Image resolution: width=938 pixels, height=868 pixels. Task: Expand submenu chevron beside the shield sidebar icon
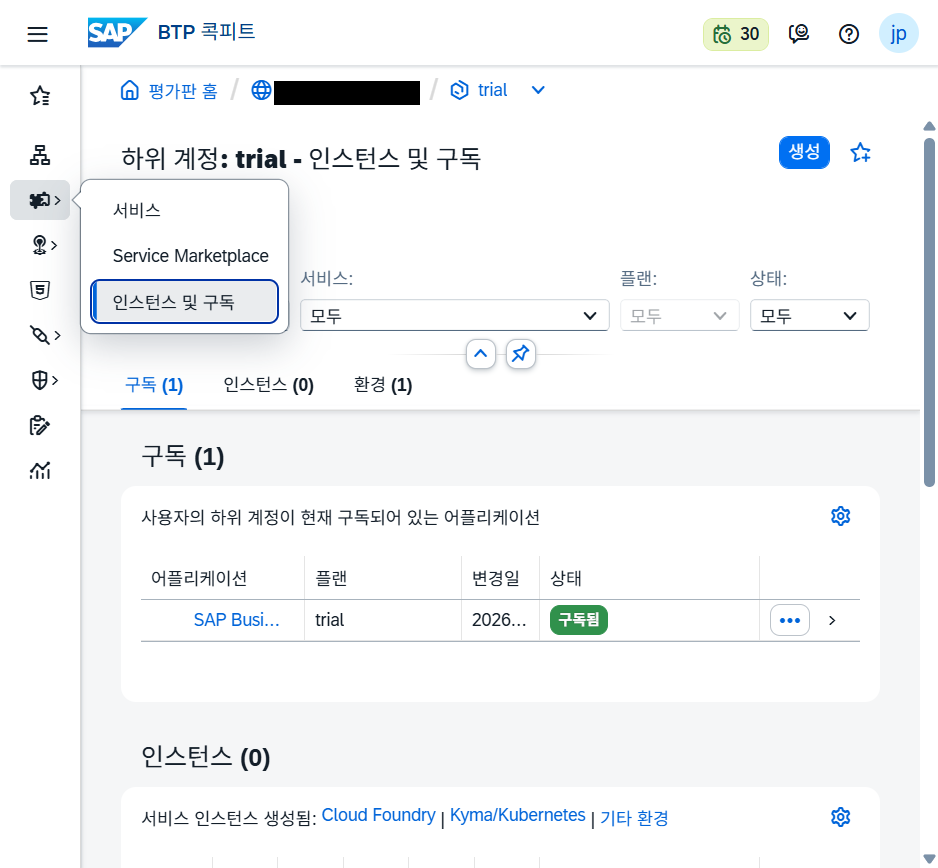[x=54, y=380]
